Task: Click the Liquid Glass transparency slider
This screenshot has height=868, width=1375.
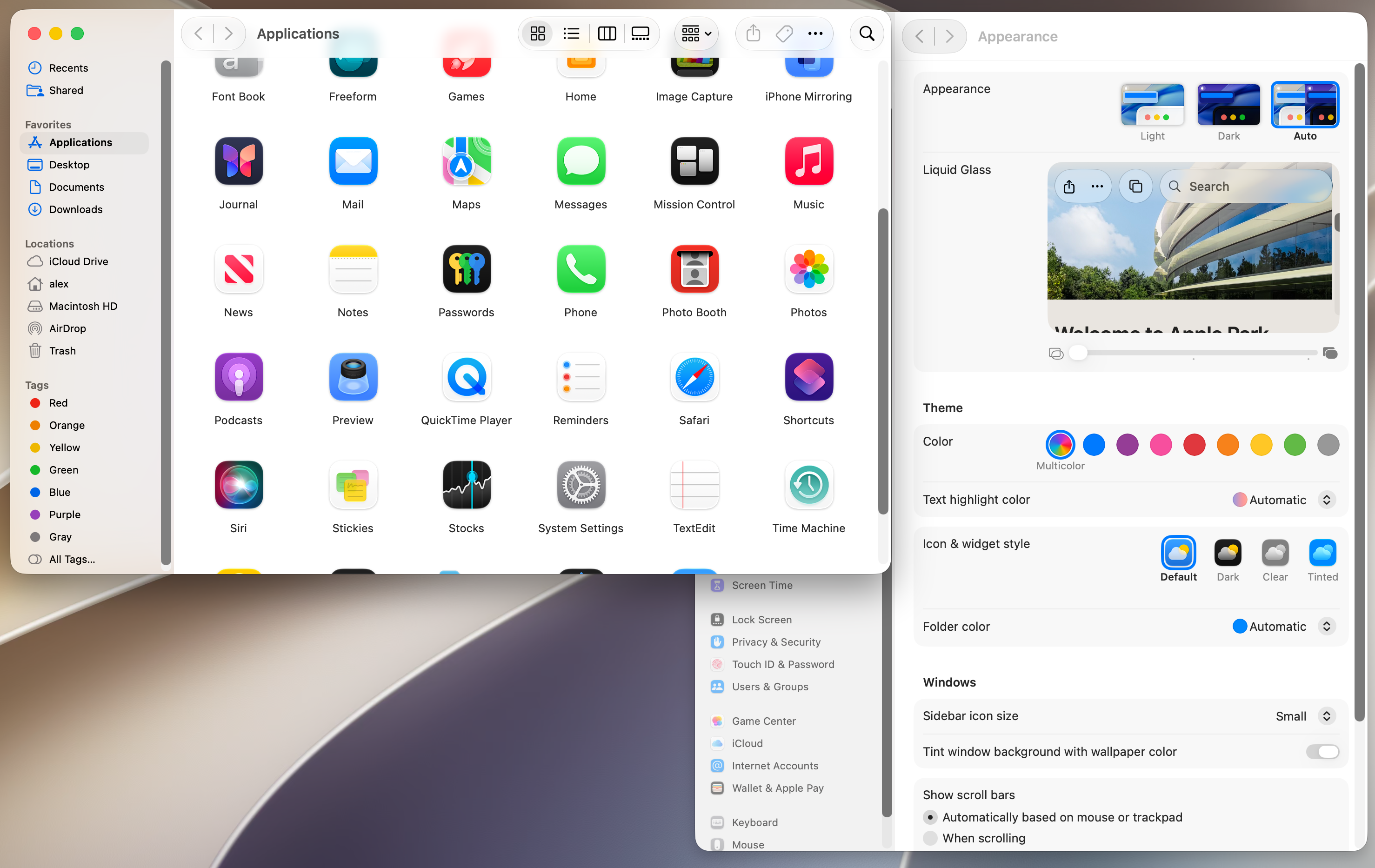Action: click(1193, 353)
